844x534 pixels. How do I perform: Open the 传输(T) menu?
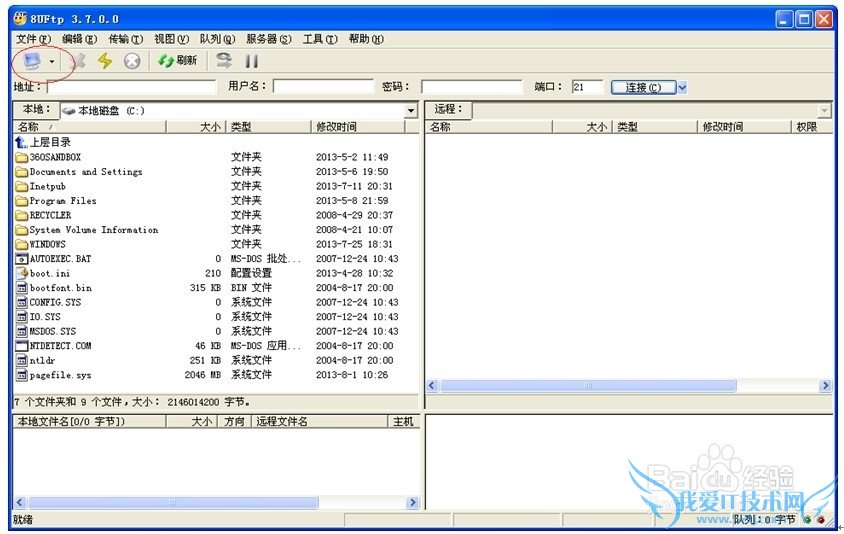[125, 39]
